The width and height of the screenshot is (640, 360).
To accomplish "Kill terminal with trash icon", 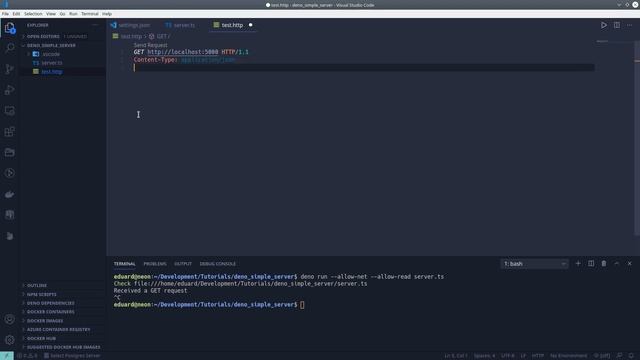I will coord(604,264).
